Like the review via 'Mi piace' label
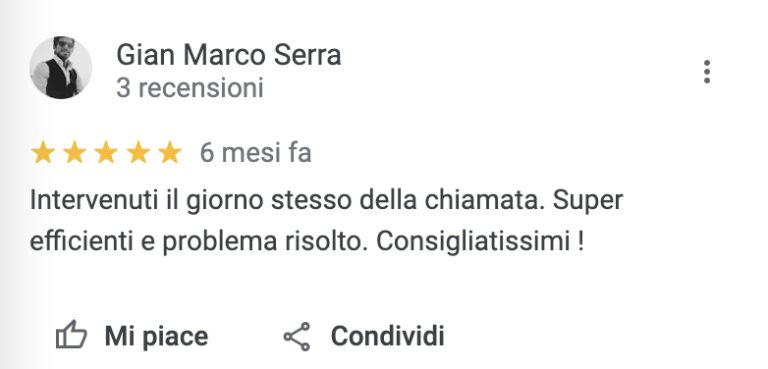This screenshot has width=768, height=369. pos(156,336)
